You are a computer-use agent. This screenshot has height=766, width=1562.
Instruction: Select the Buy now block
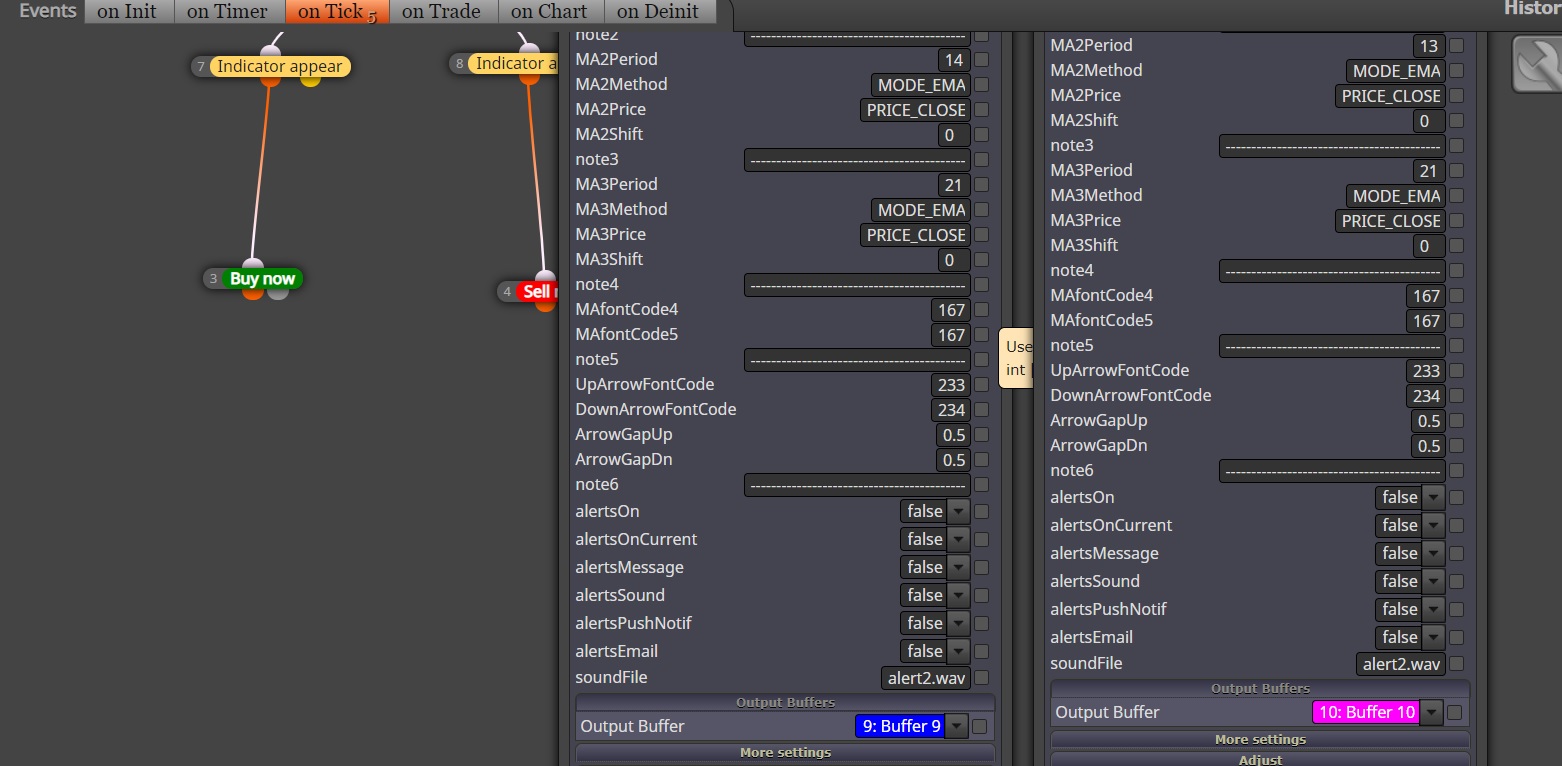click(x=263, y=279)
